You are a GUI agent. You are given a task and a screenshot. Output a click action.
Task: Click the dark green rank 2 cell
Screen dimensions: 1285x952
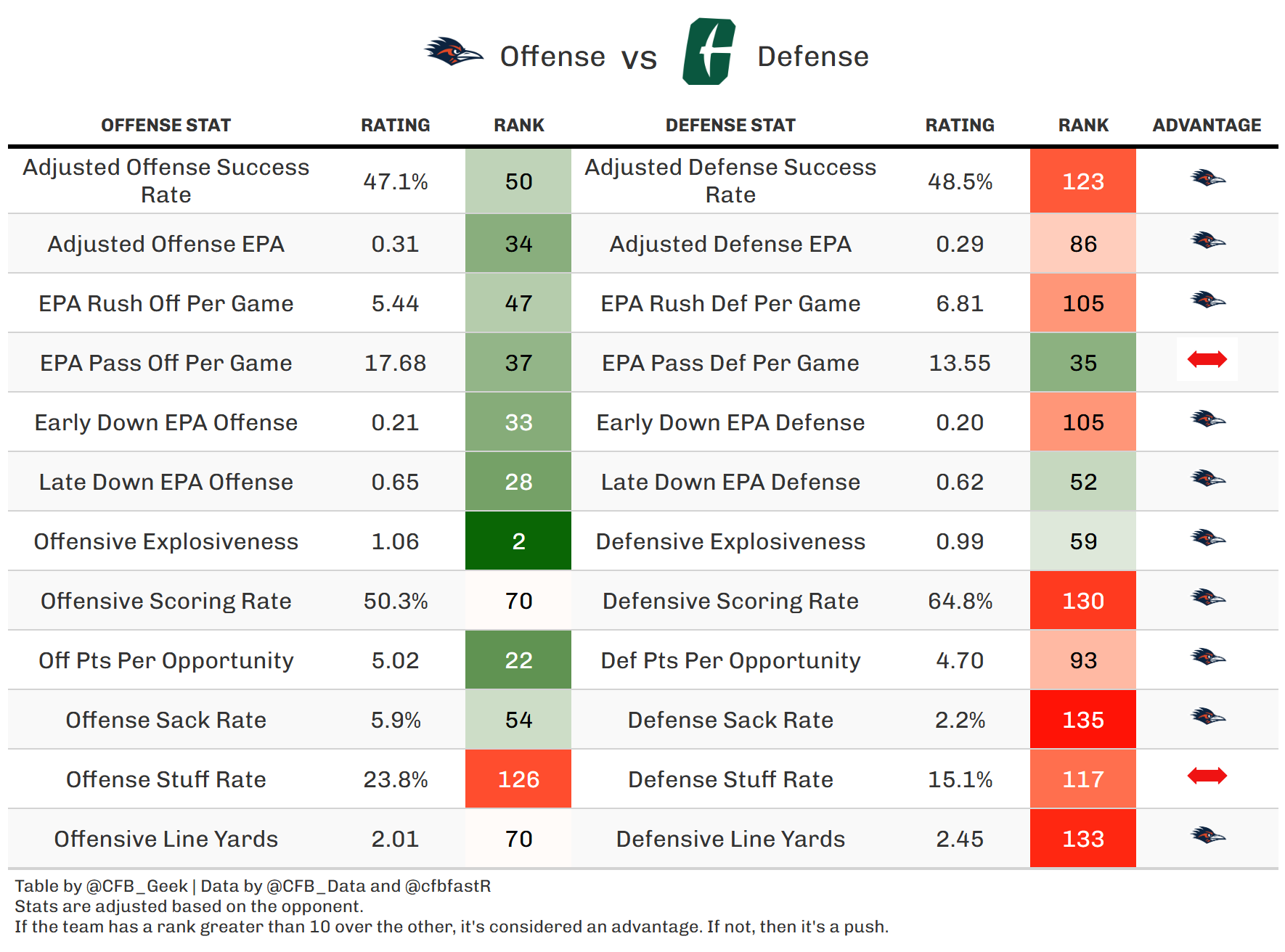click(518, 541)
